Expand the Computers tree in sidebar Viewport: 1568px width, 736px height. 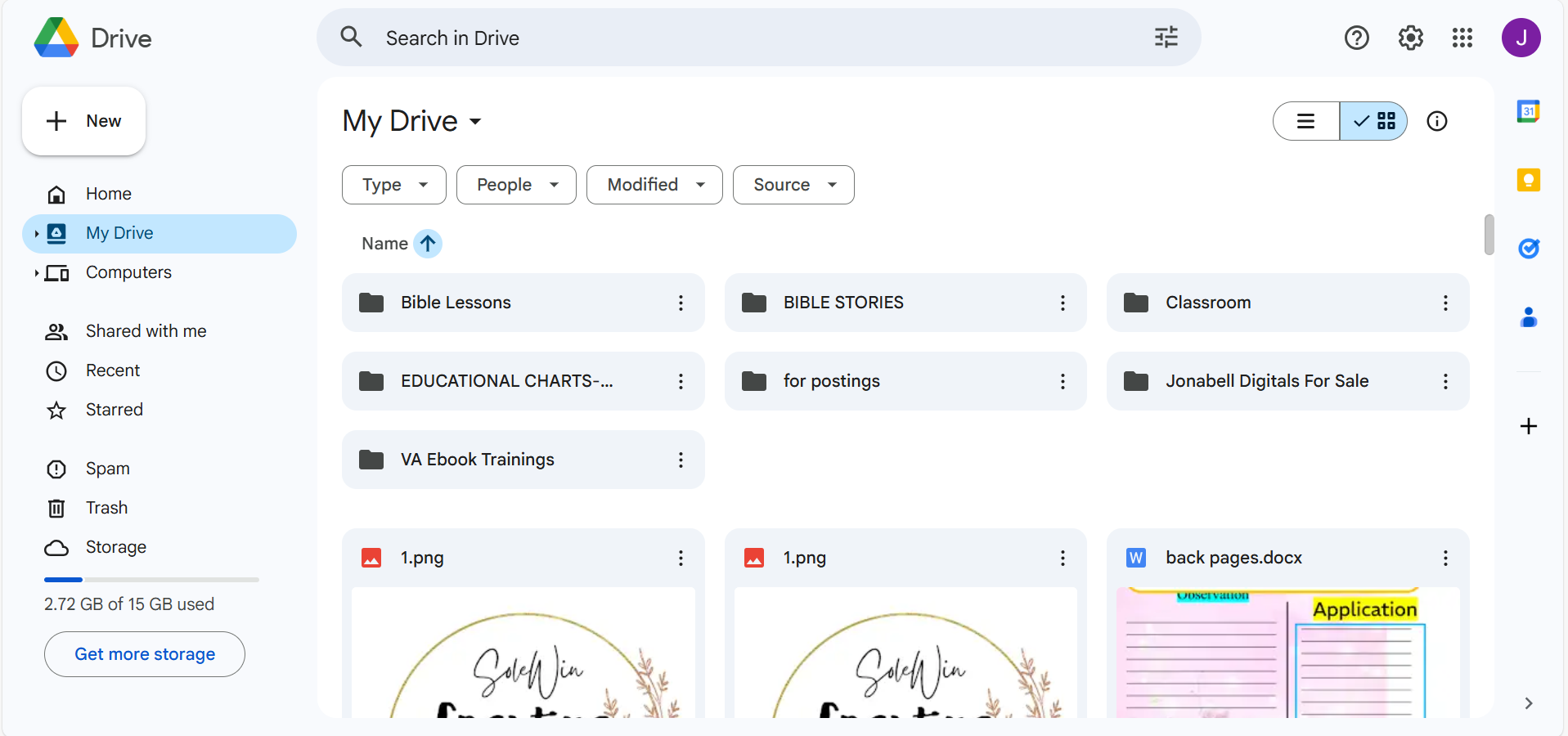click(36, 273)
